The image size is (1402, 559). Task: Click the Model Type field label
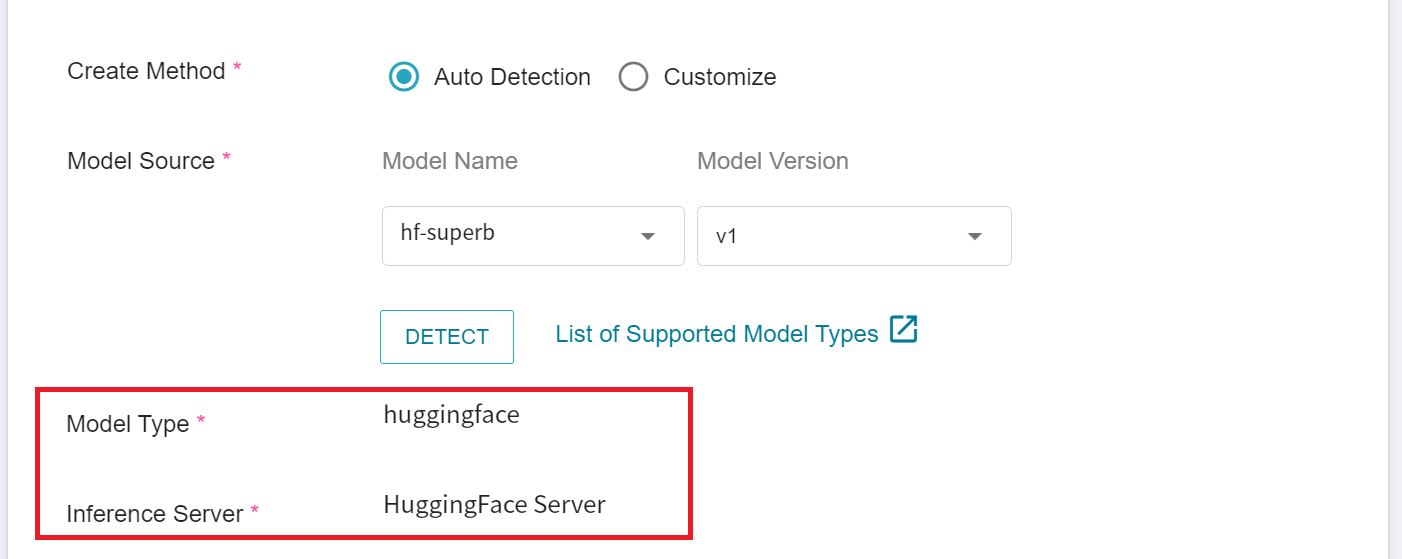tap(128, 424)
